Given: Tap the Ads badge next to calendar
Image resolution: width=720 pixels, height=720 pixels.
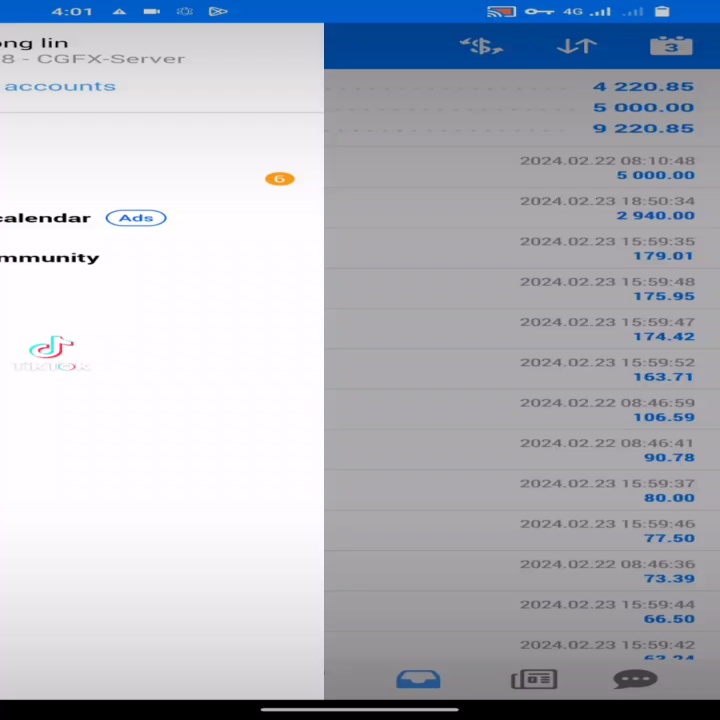Looking at the screenshot, I should [x=136, y=218].
